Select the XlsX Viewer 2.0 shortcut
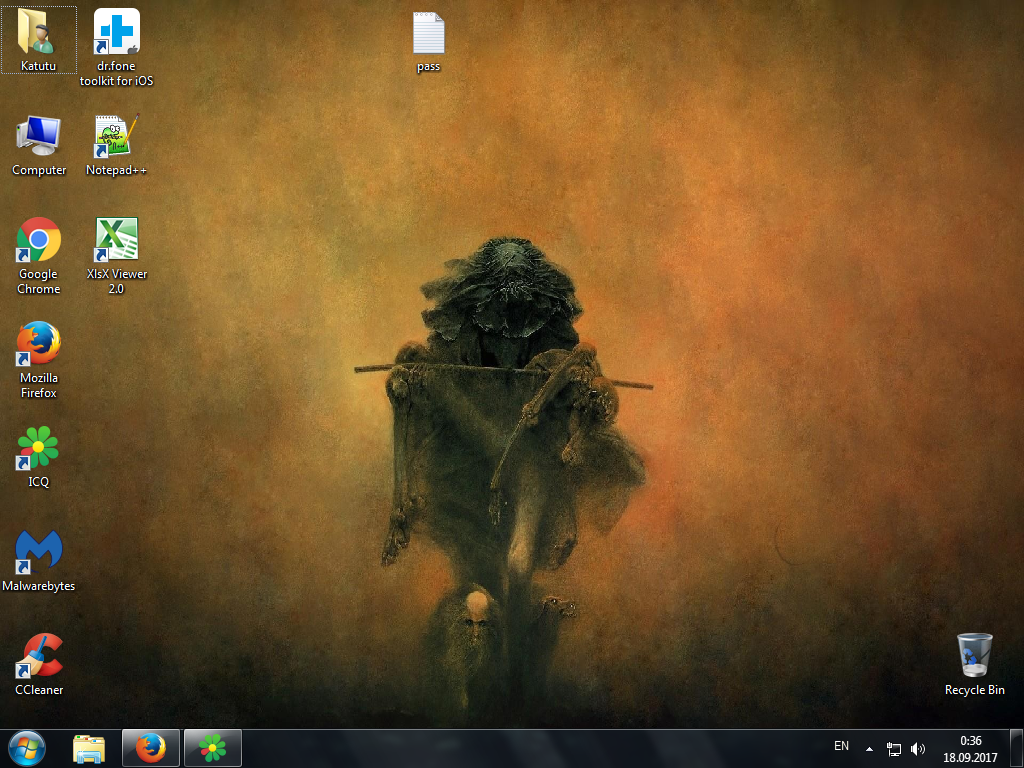The width and height of the screenshot is (1024, 768). pos(116,241)
